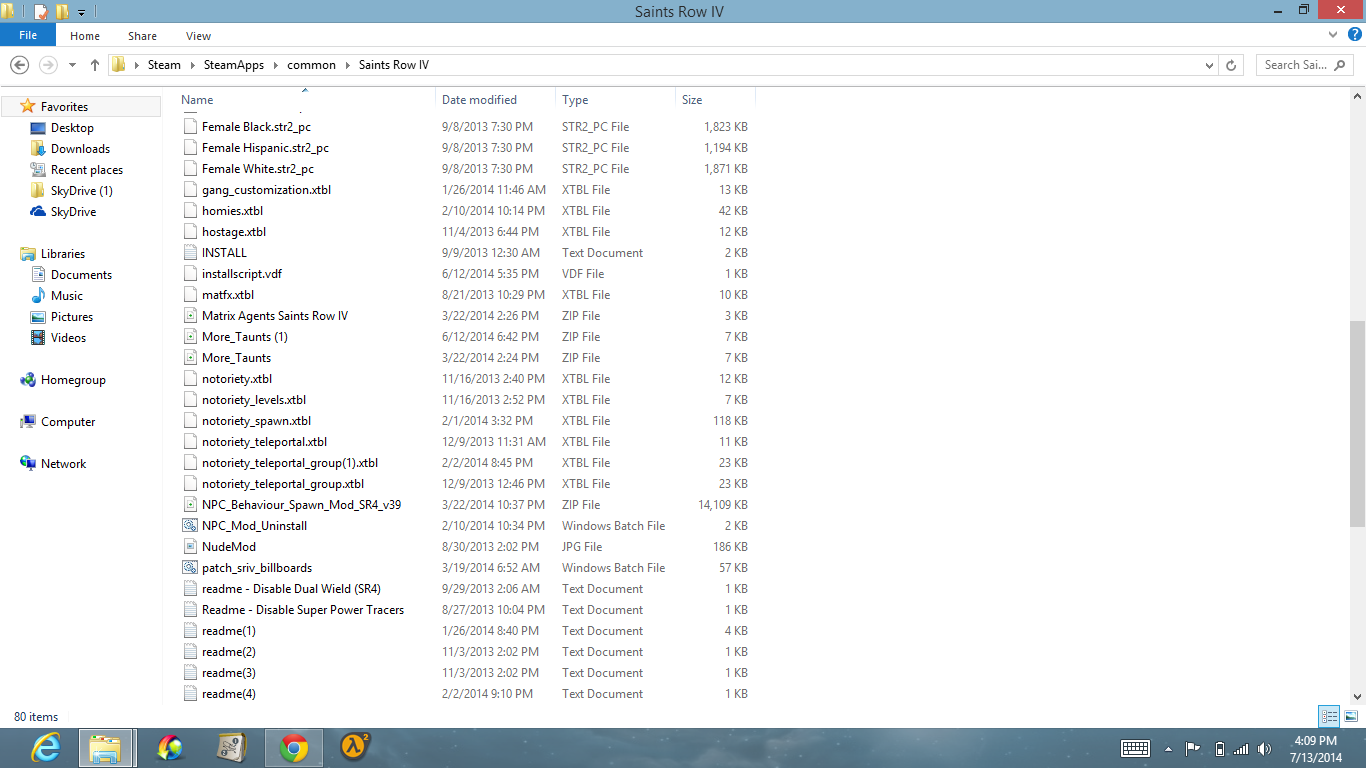Select NPC_Behaviour_Spawn_Mod_SR4_v39 zip file

pos(301,505)
